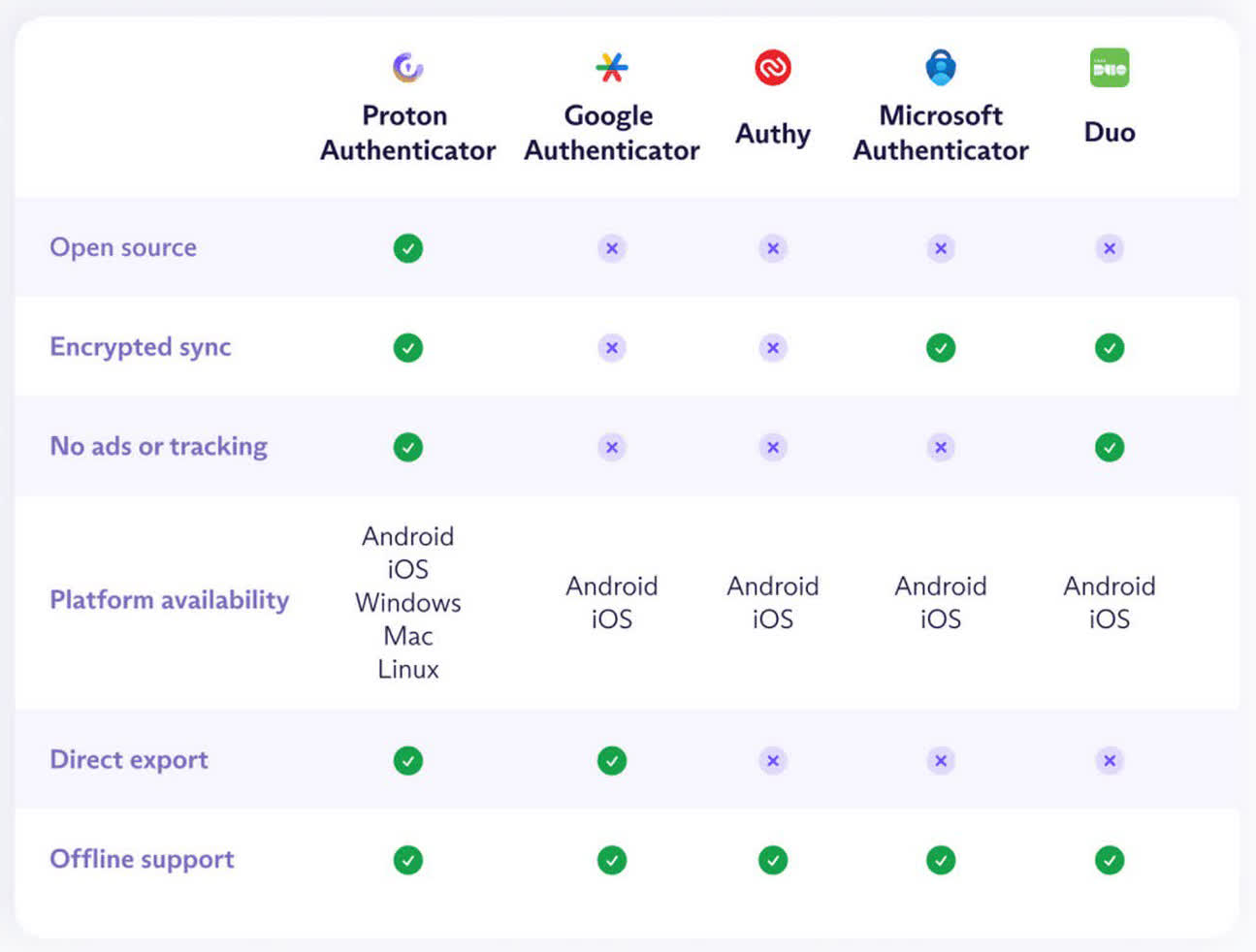This screenshot has width=1256, height=952.
Task: Click the red Authy logo icon
Action: pyautogui.click(x=773, y=67)
